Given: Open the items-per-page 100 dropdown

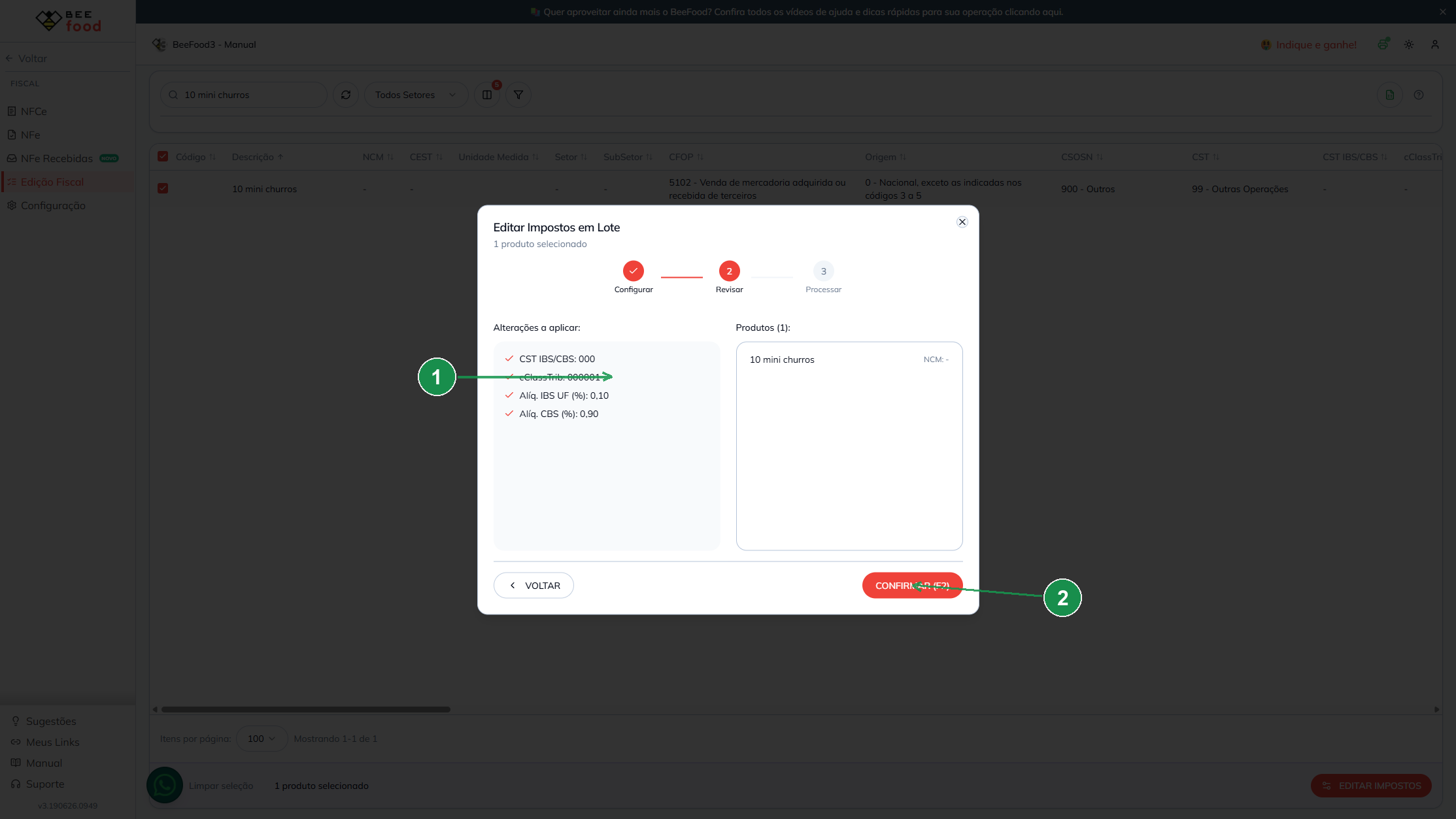Looking at the screenshot, I should tap(262, 739).
